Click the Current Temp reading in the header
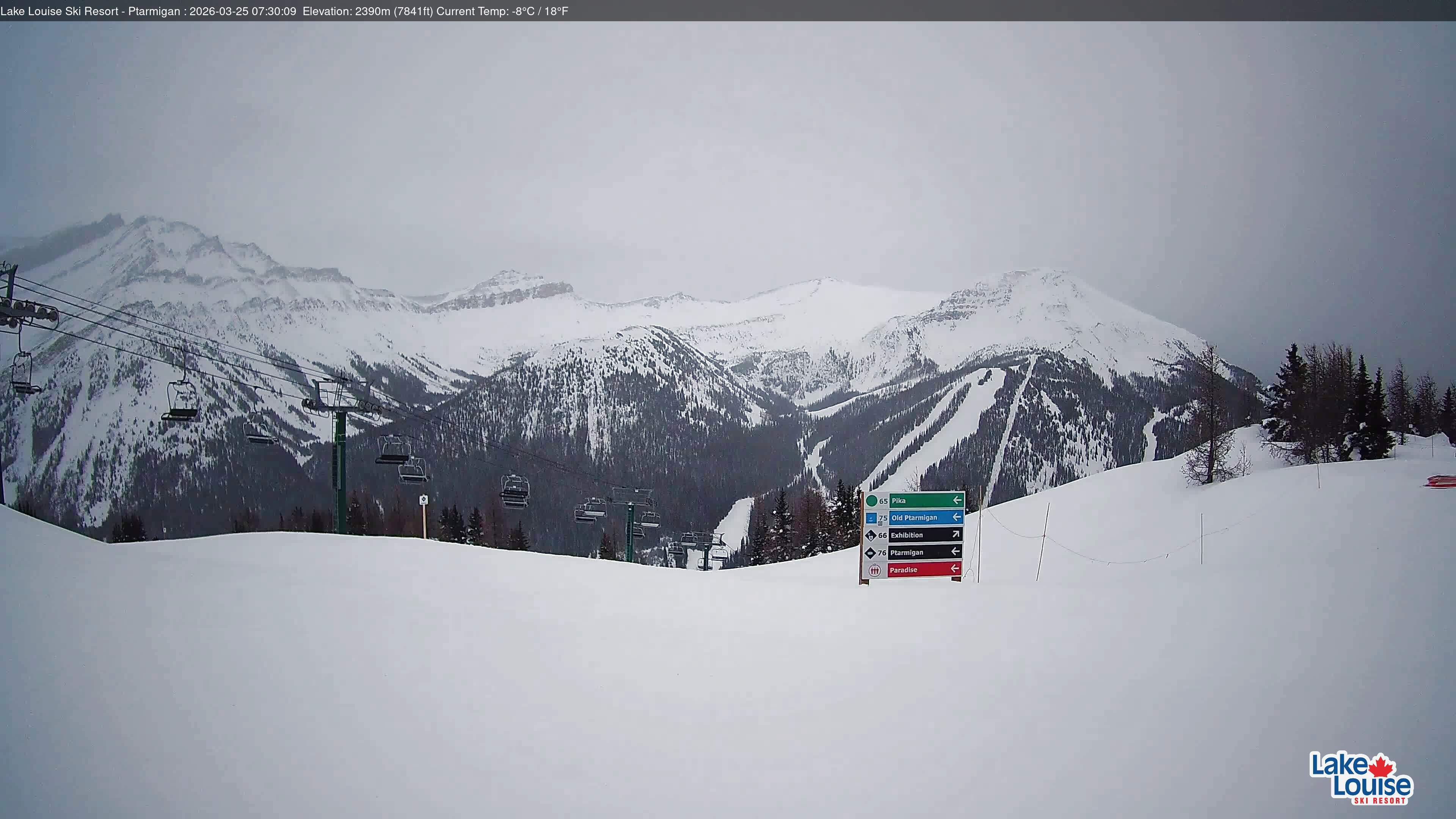Image resolution: width=1456 pixels, height=819 pixels. [502, 11]
